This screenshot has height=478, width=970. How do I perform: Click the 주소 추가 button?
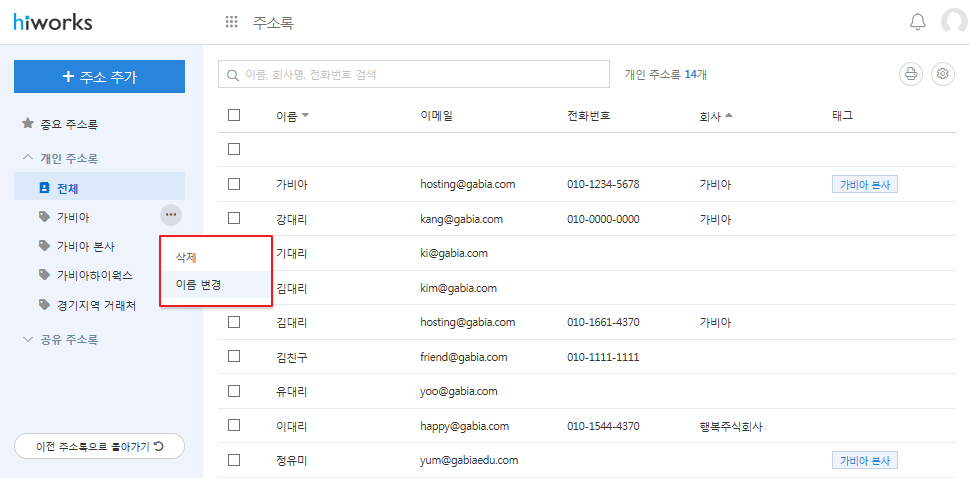click(99, 77)
